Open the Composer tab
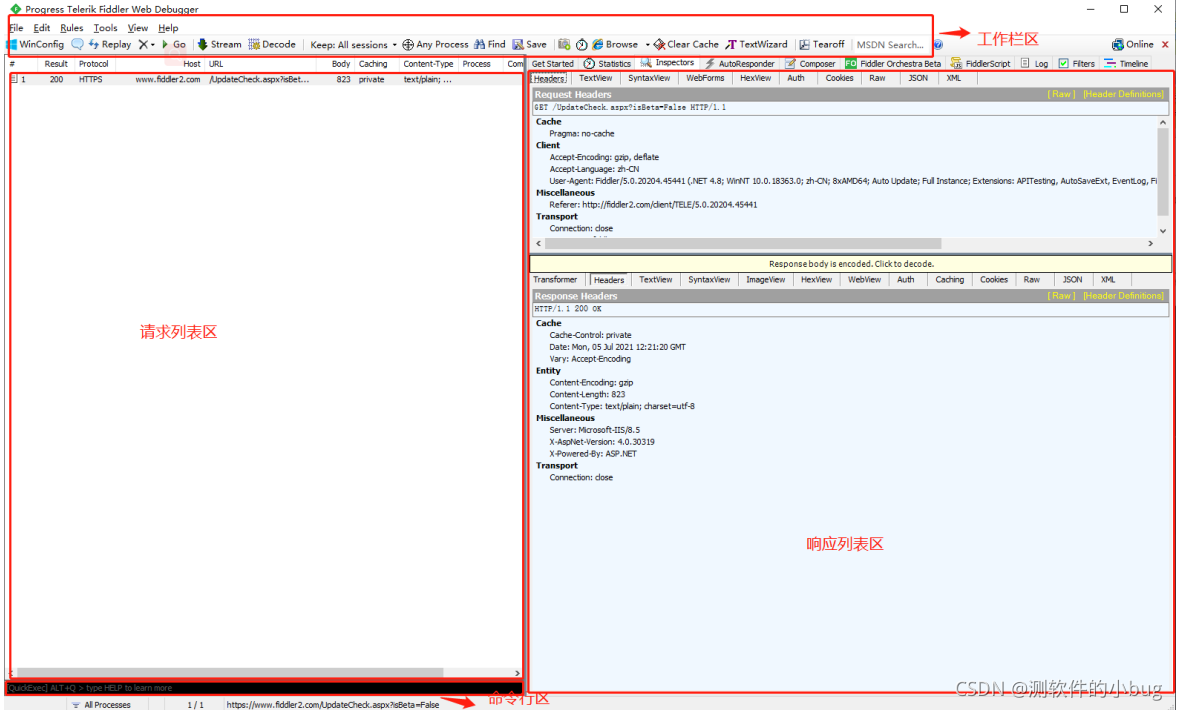The image size is (1177, 710). click(810, 64)
